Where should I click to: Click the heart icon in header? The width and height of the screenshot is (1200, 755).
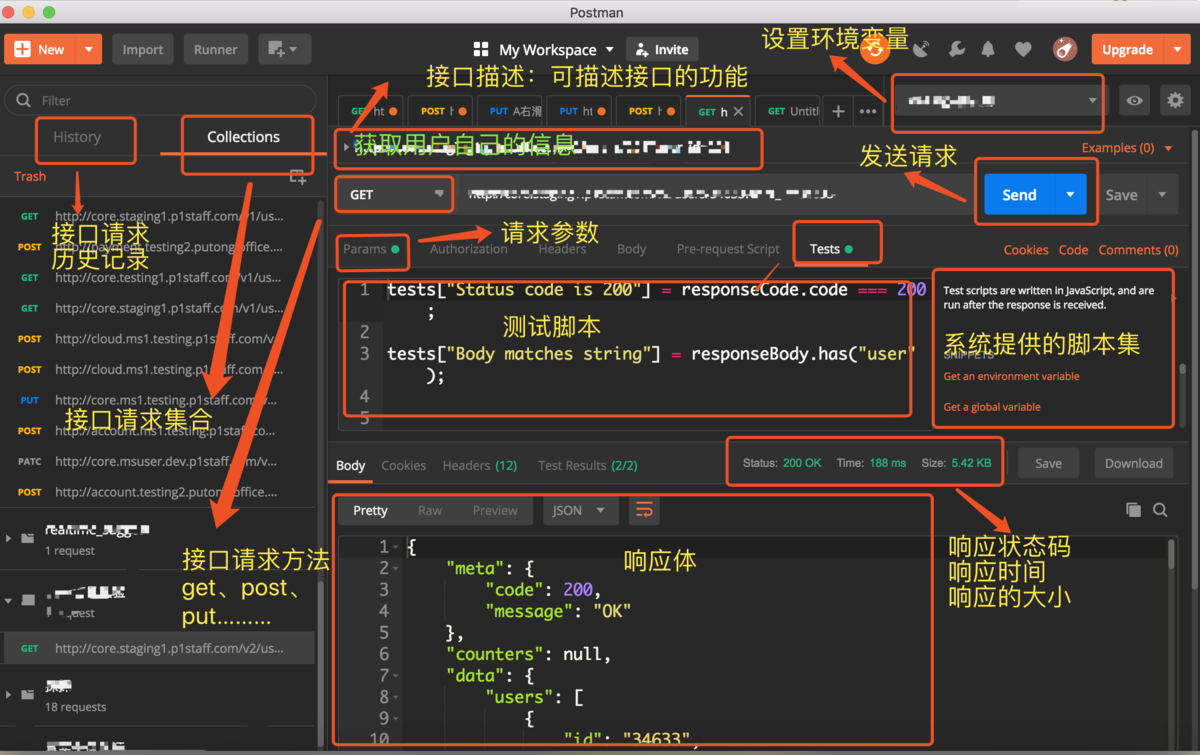click(1022, 49)
